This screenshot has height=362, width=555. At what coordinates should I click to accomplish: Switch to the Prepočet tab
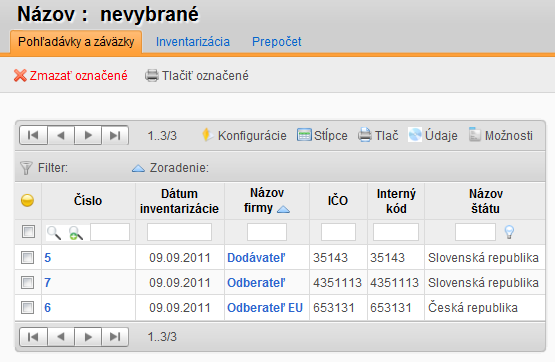(276, 42)
